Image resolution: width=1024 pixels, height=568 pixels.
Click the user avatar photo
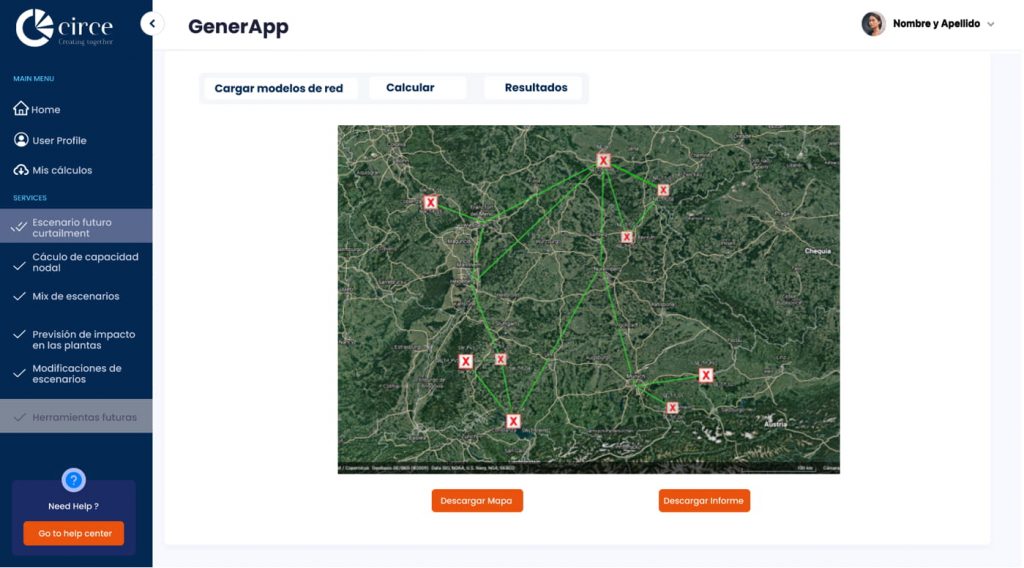(x=873, y=24)
